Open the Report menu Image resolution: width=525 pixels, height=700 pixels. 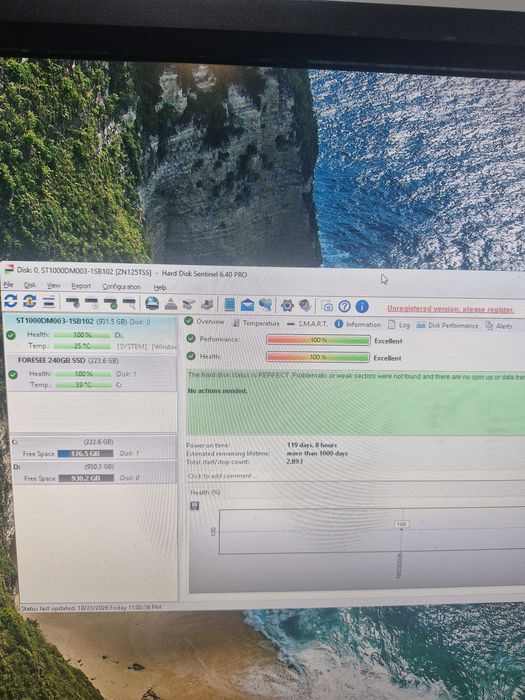pyautogui.click(x=81, y=286)
